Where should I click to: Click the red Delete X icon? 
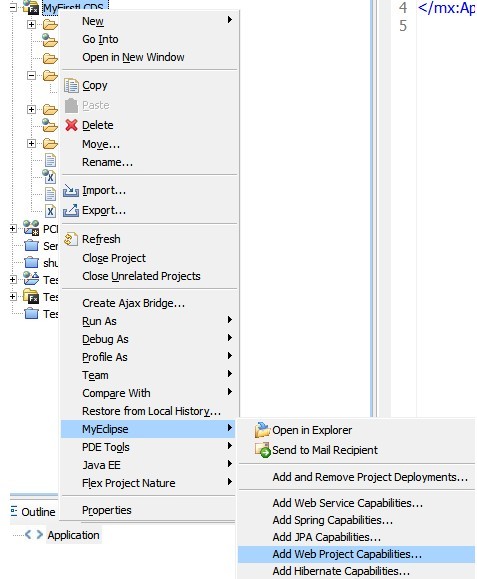[71, 125]
